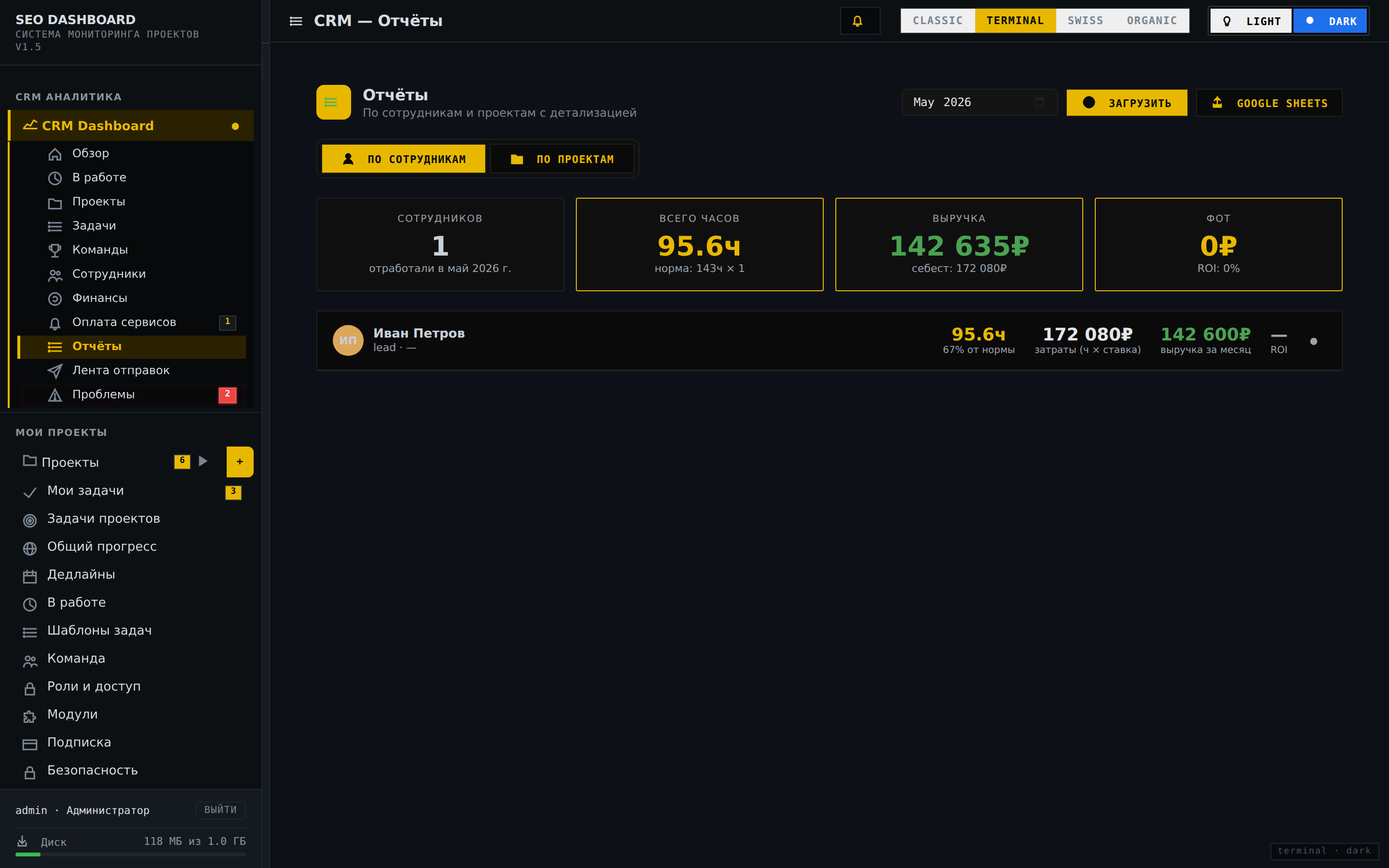Open Задачи list icon
1389x868 pixels.
[x=54, y=226]
